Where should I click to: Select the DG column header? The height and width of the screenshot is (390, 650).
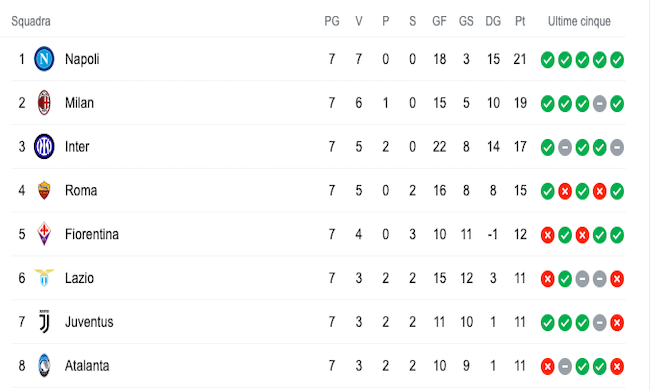493,21
